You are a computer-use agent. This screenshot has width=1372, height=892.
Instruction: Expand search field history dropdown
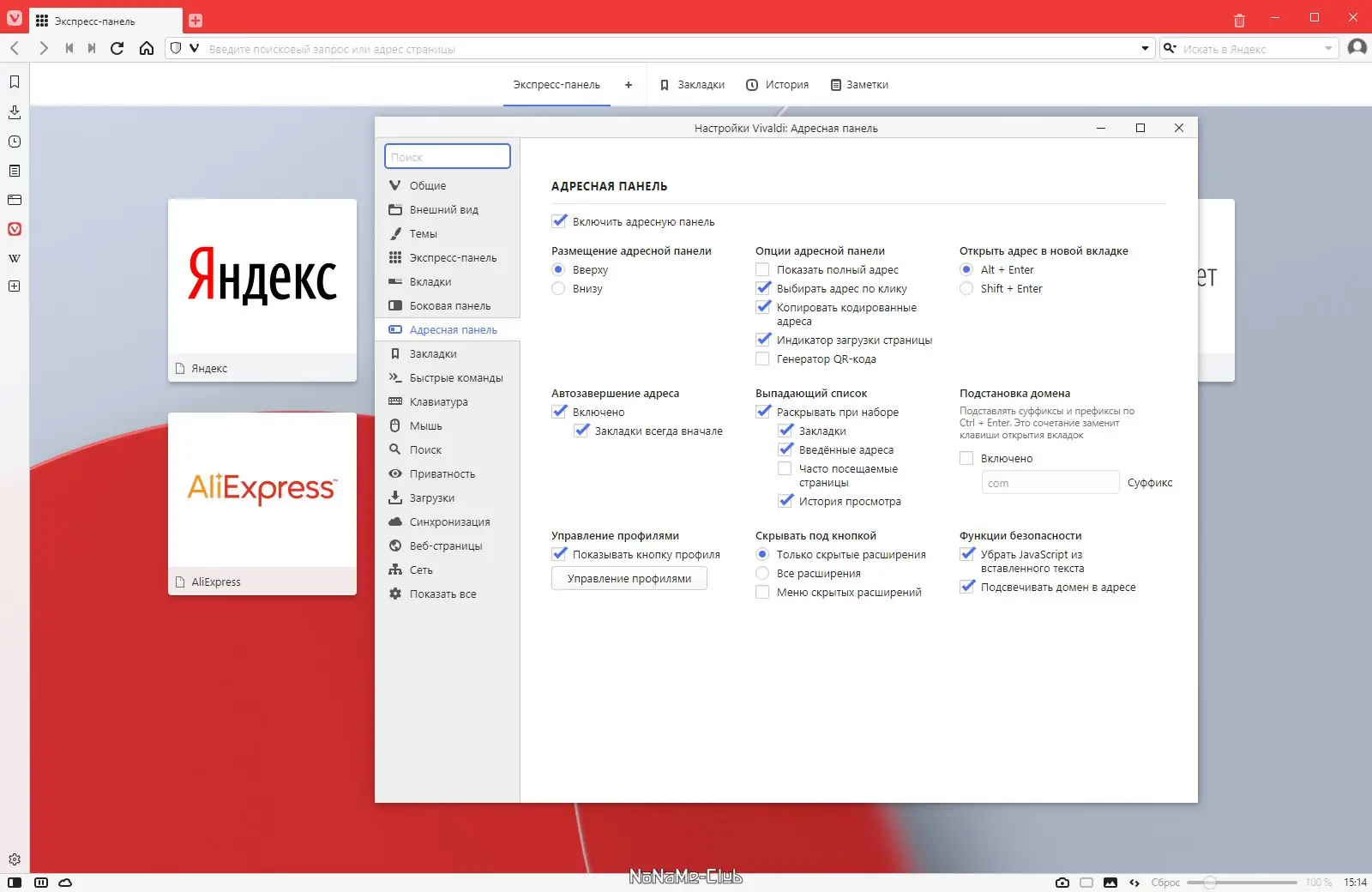pos(1328,48)
